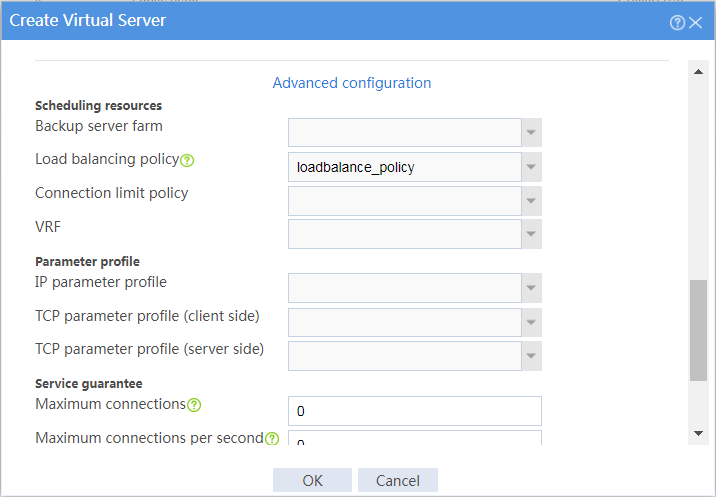This screenshot has height=497, width=716.
Task: Open the dialog help icon in title bar
Action: point(677,22)
